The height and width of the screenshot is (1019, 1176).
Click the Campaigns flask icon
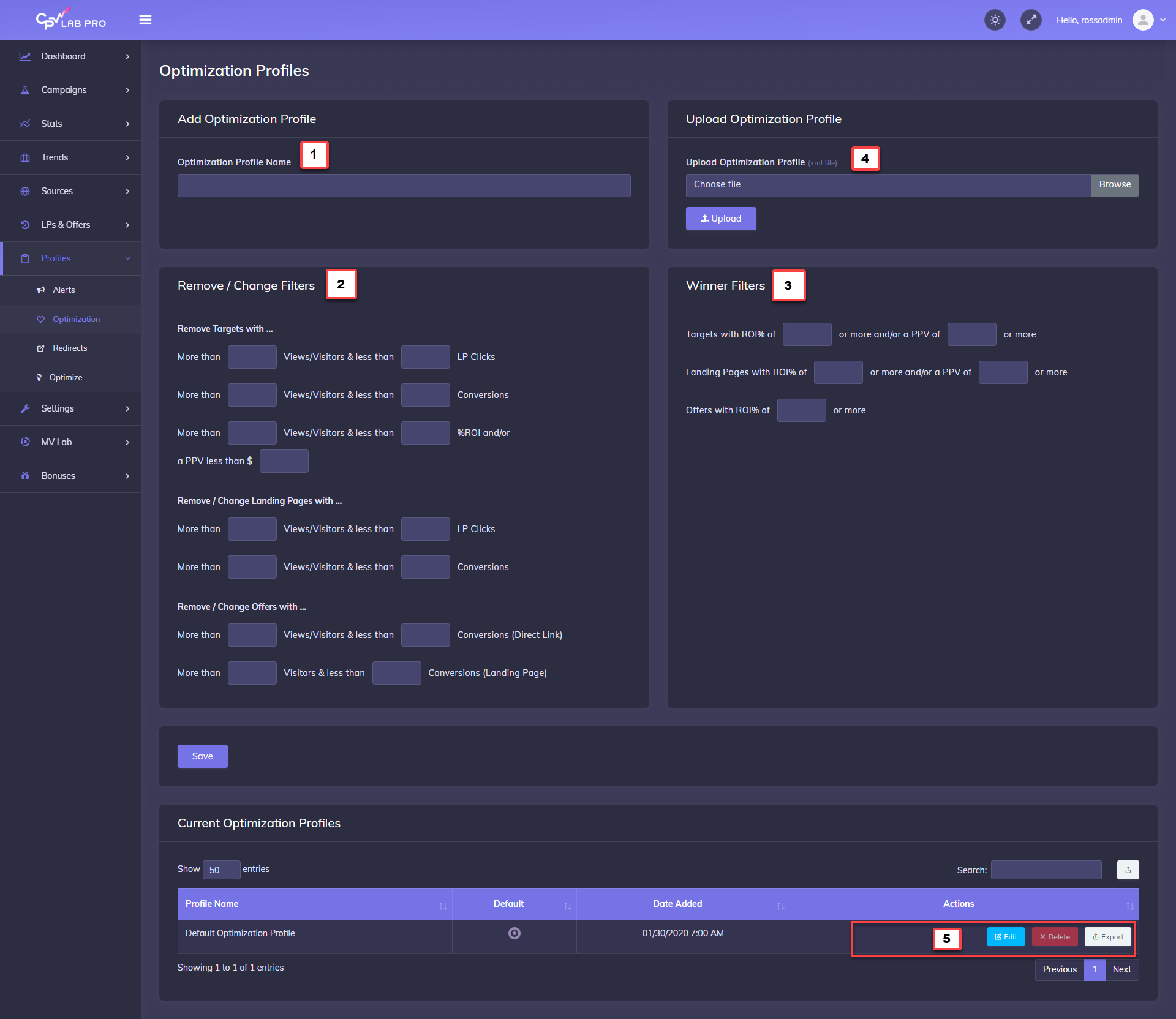click(25, 89)
